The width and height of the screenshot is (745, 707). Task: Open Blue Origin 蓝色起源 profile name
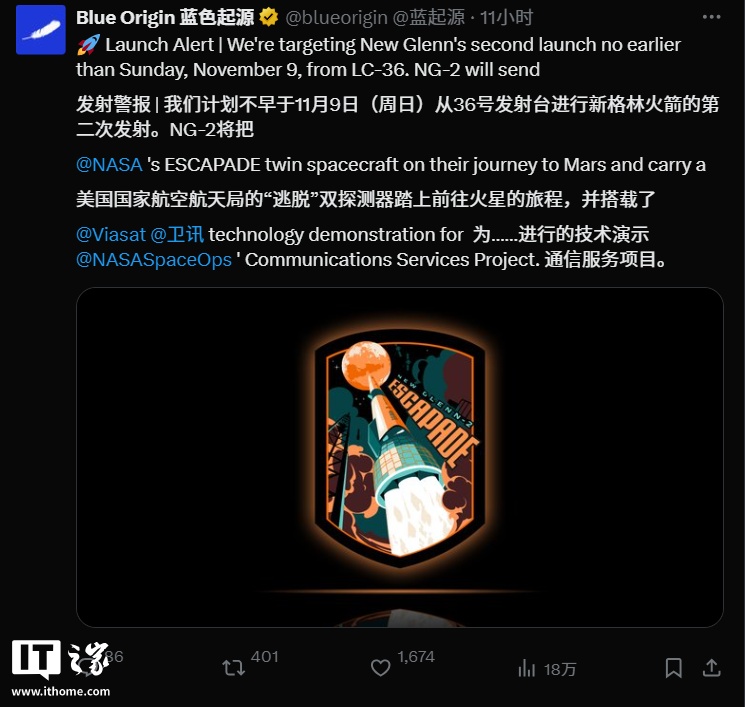tap(165, 18)
